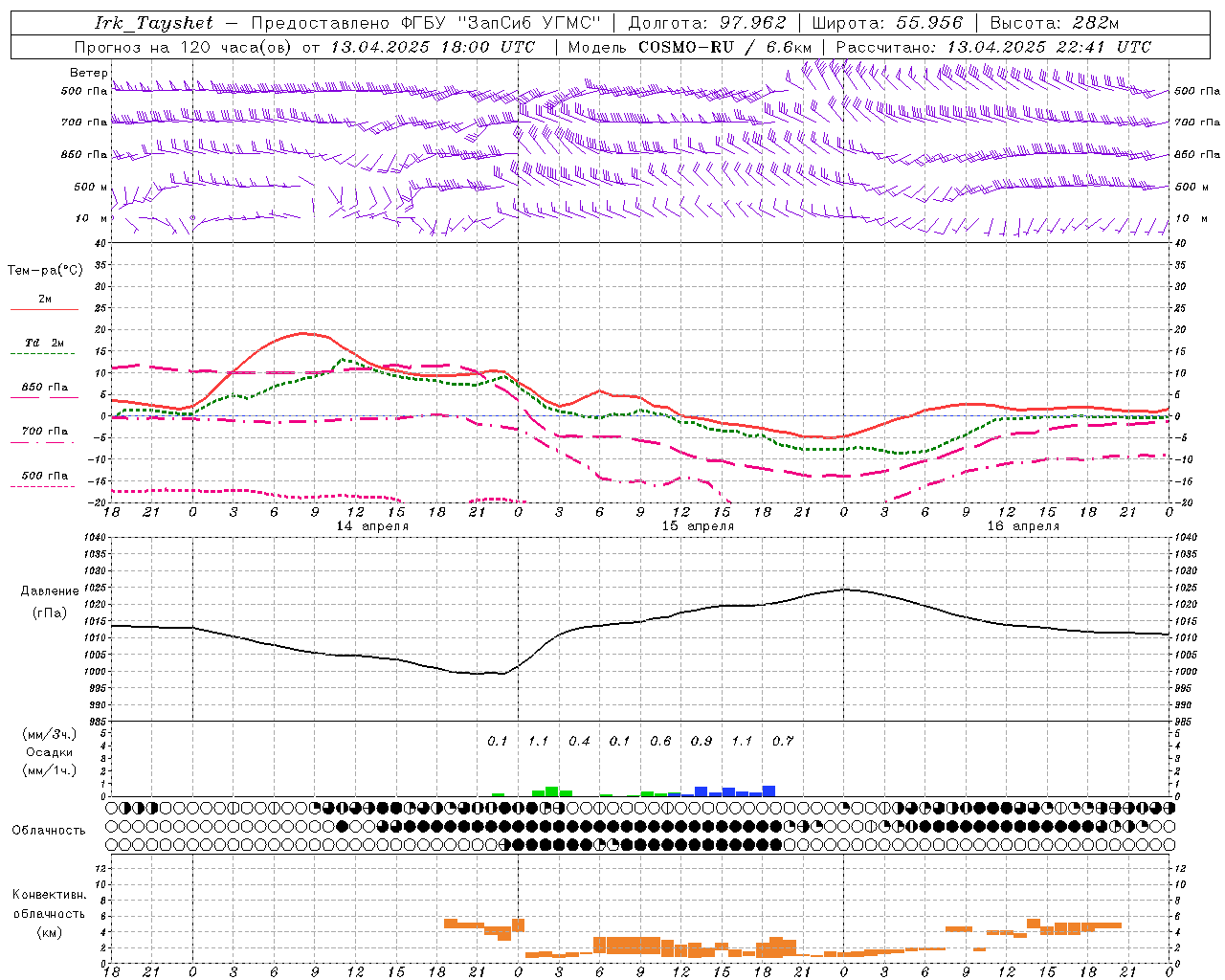Click the Ветер wind panel label
Screen dimensions: 1225x980
coord(89,73)
